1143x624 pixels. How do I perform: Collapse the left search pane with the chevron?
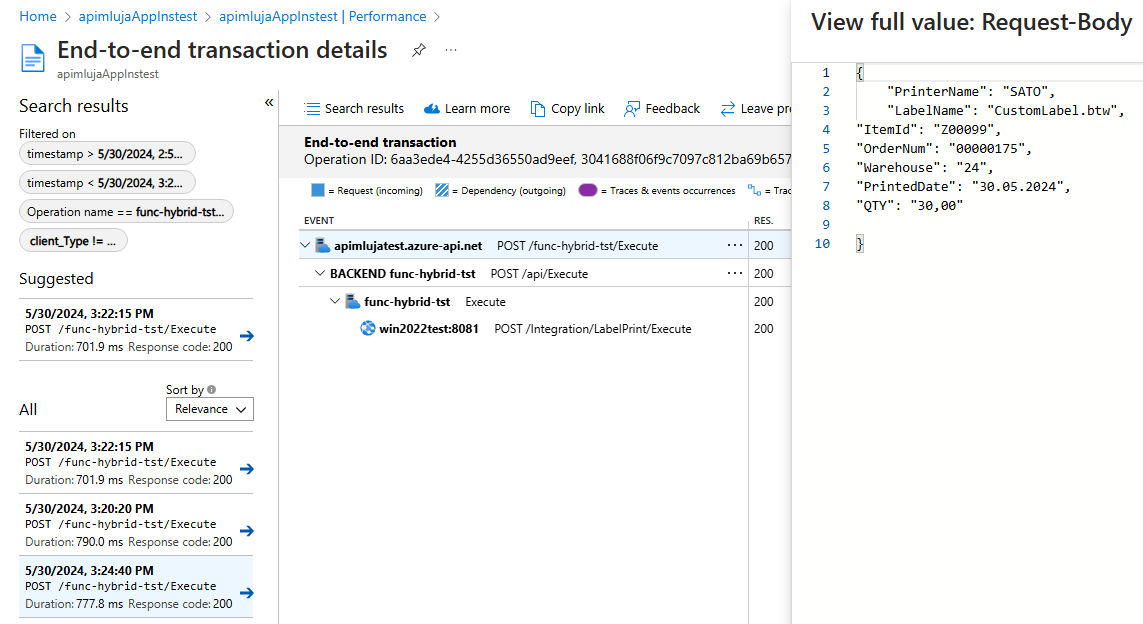click(268, 102)
